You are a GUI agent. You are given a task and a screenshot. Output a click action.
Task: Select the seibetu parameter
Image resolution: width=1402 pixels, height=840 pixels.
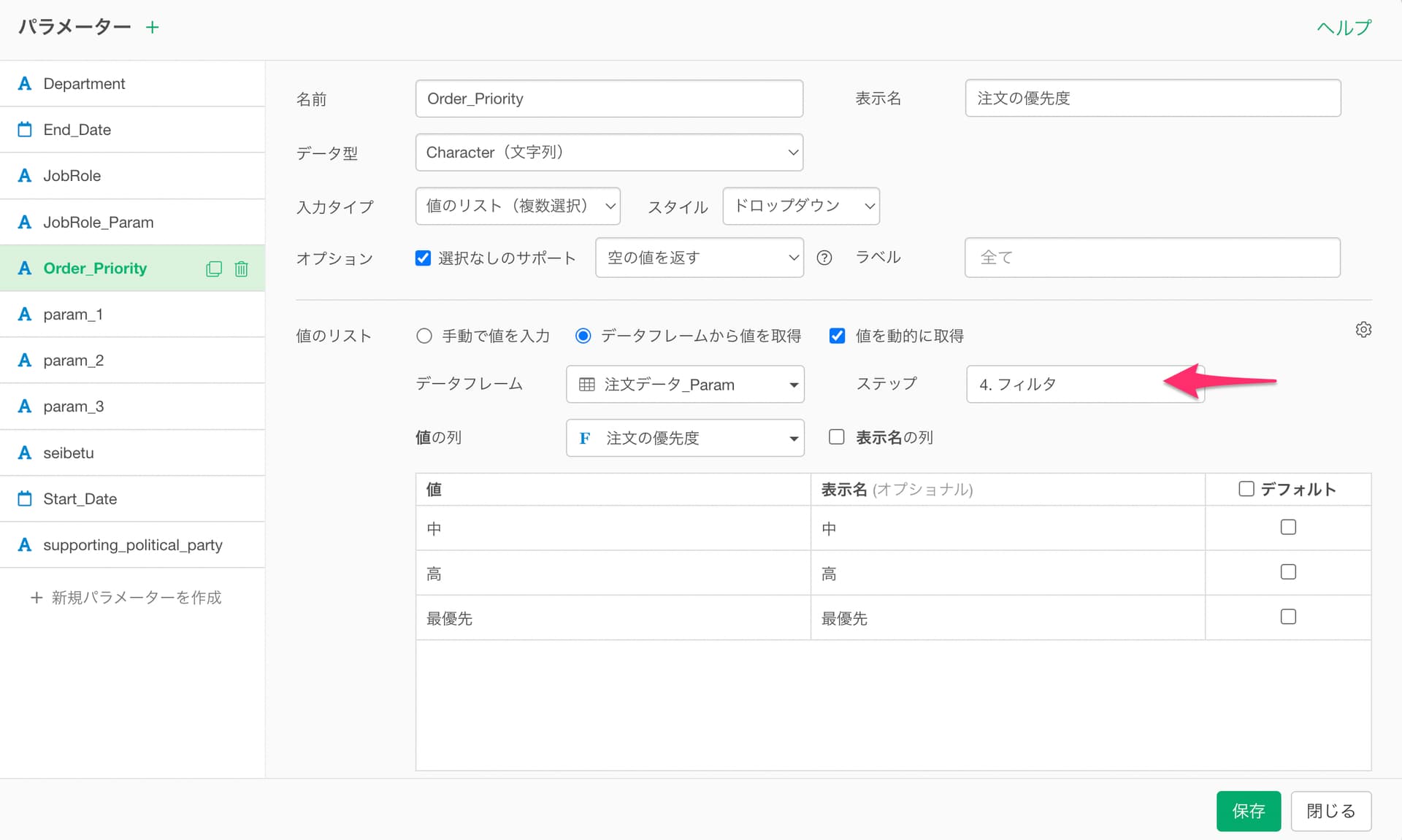(x=132, y=453)
